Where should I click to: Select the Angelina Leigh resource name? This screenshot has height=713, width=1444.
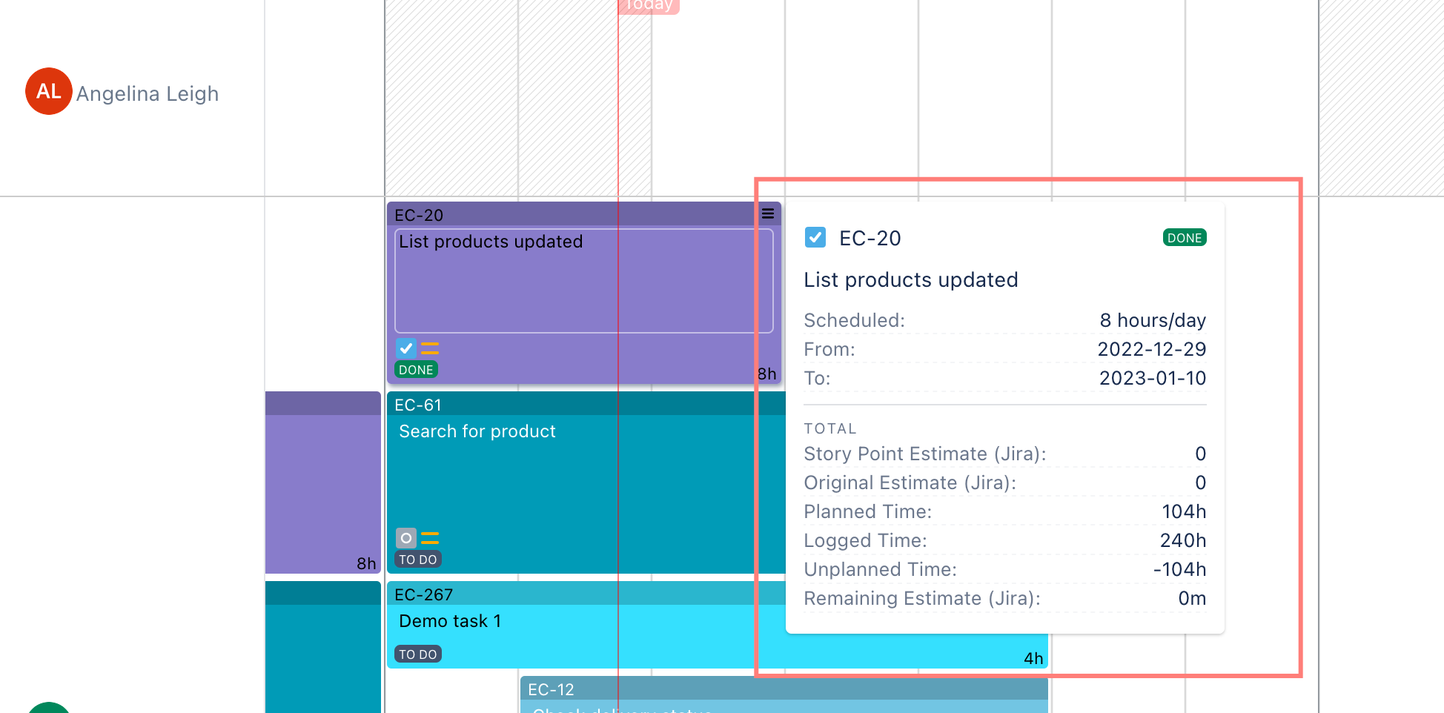tap(147, 94)
